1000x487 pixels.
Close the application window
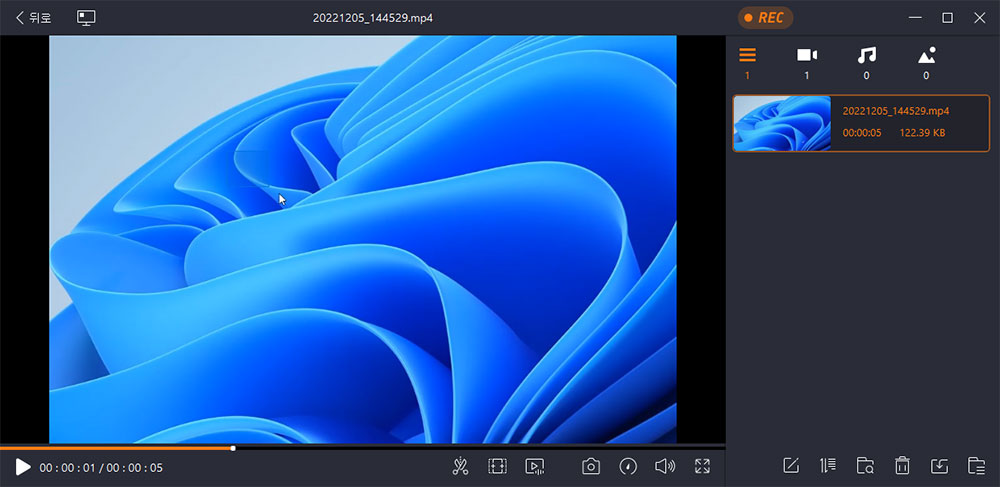pyautogui.click(x=980, y=18)
